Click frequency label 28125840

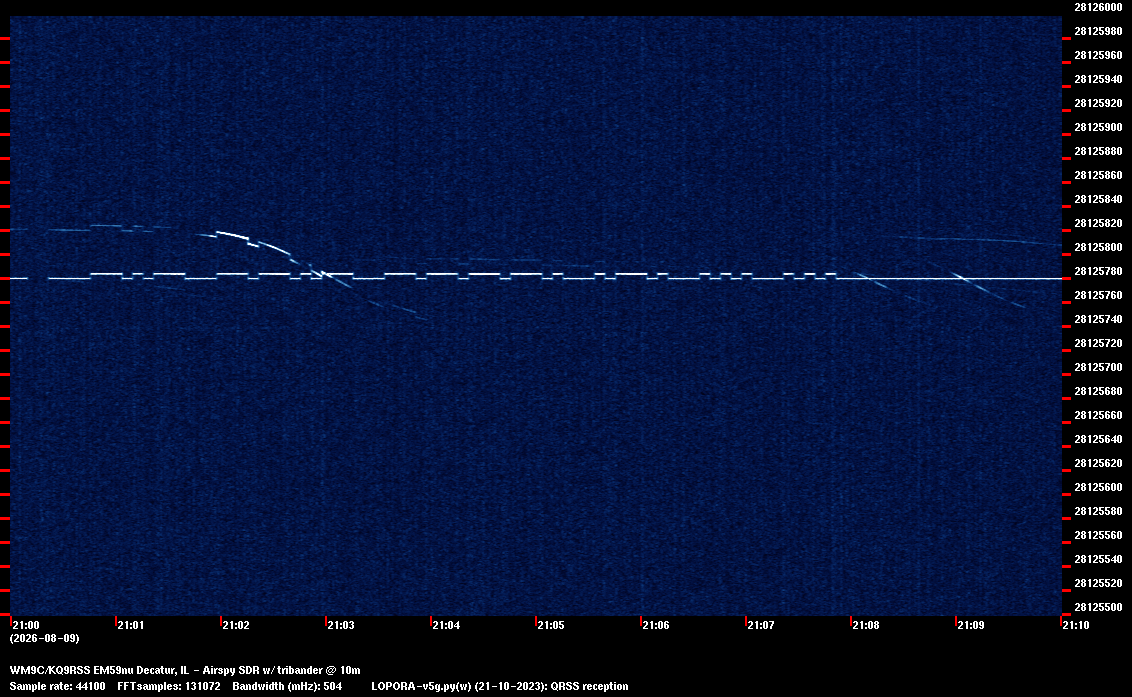[1098, 199]
